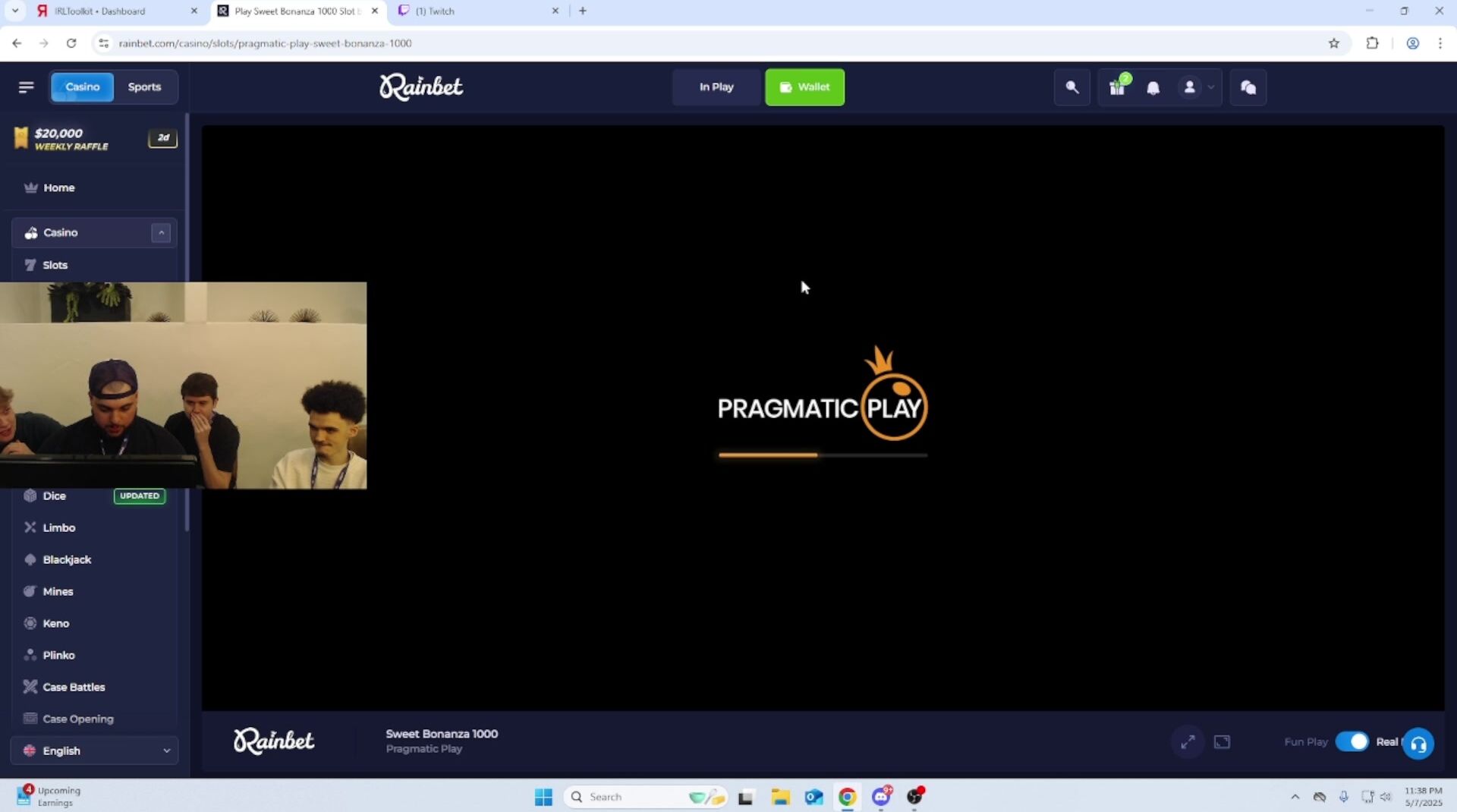Image resolution: width=1457 pixels, height=812 pixels.
Task: Reload the page
Action: (71, 43)
